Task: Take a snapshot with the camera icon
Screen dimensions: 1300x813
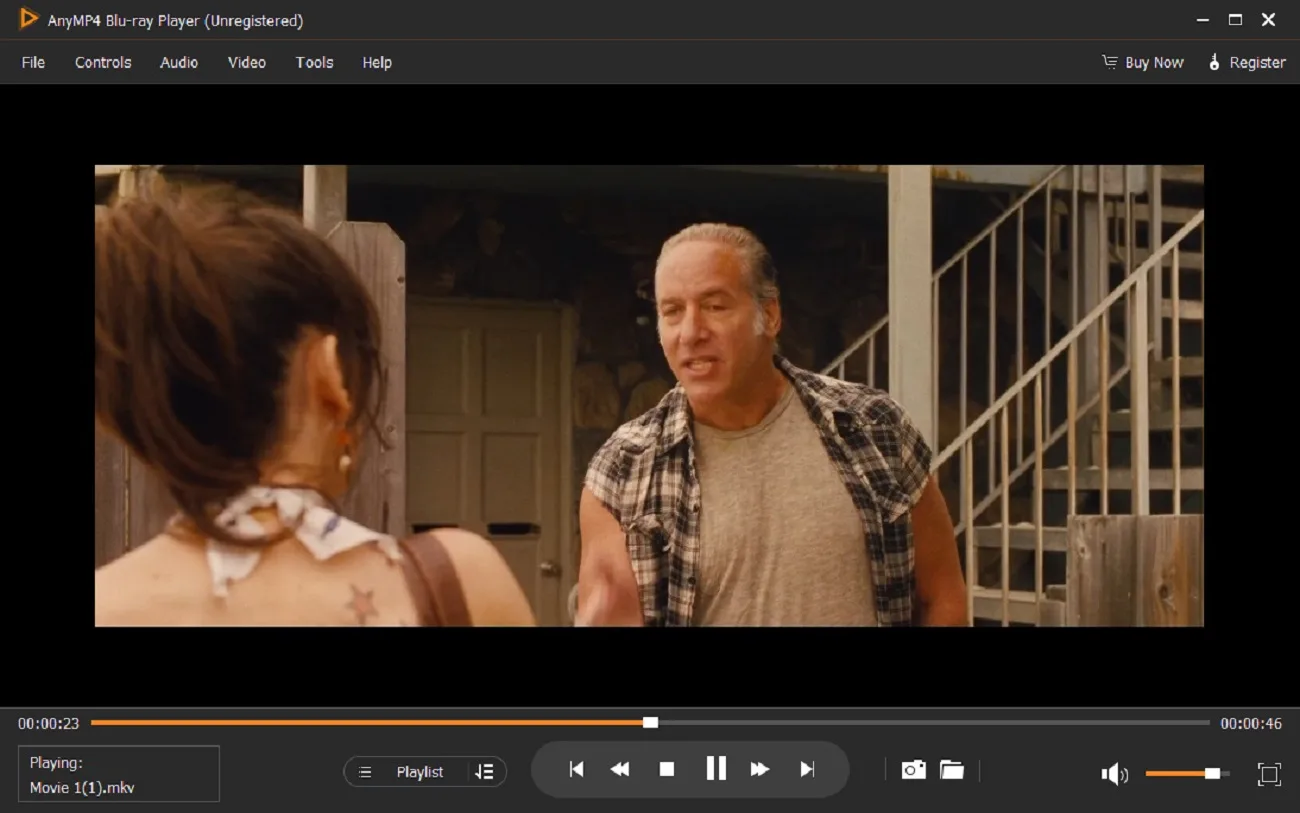Action: click(913, 770)
